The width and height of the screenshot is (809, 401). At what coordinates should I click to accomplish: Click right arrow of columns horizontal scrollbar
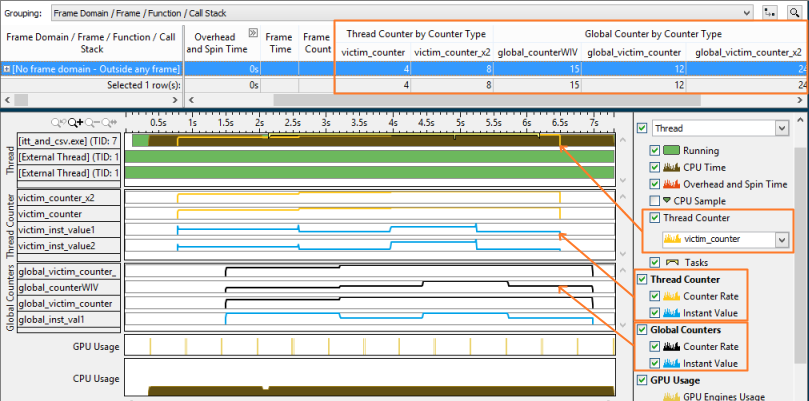[801, 100]
